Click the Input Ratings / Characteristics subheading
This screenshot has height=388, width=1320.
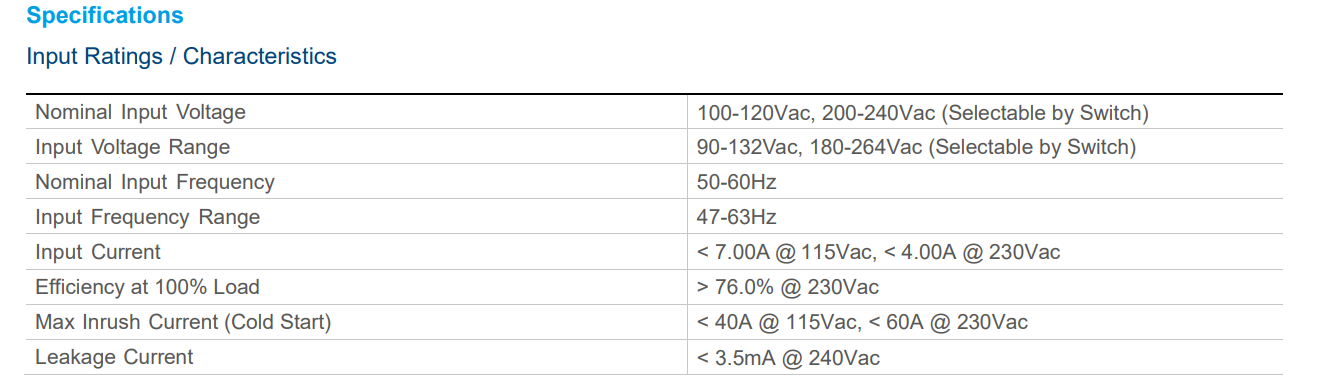pos(181,56)
